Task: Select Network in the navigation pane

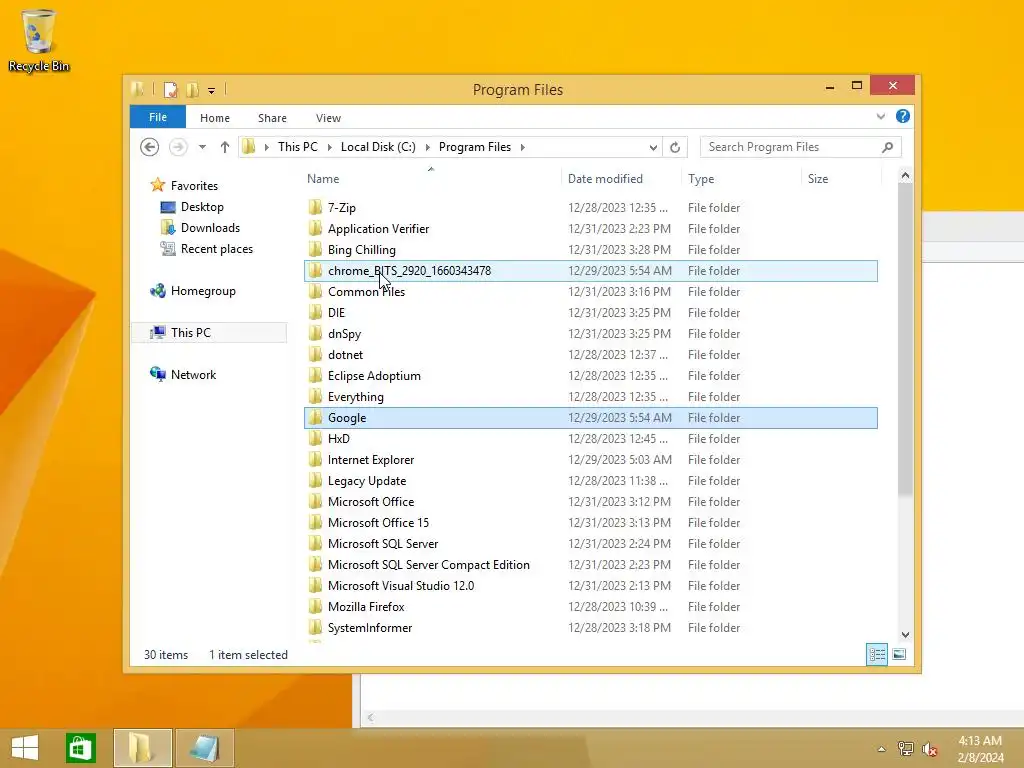Action: [193, 375]
